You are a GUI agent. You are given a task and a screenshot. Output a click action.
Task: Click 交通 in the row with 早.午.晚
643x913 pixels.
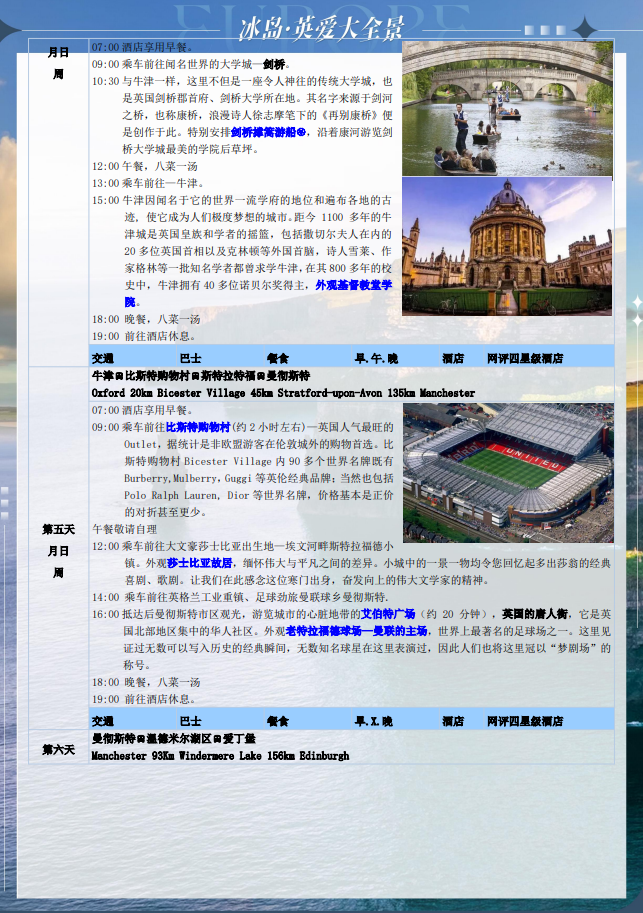[103, 359]
